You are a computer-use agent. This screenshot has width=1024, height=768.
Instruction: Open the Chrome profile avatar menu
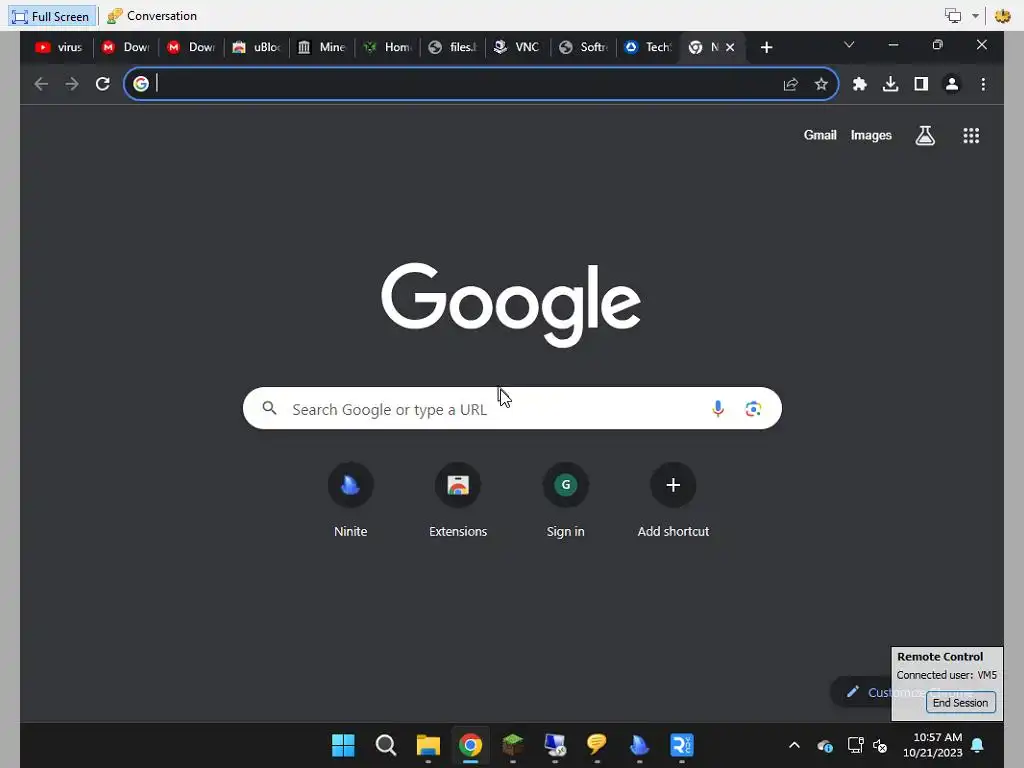(952, 84)
